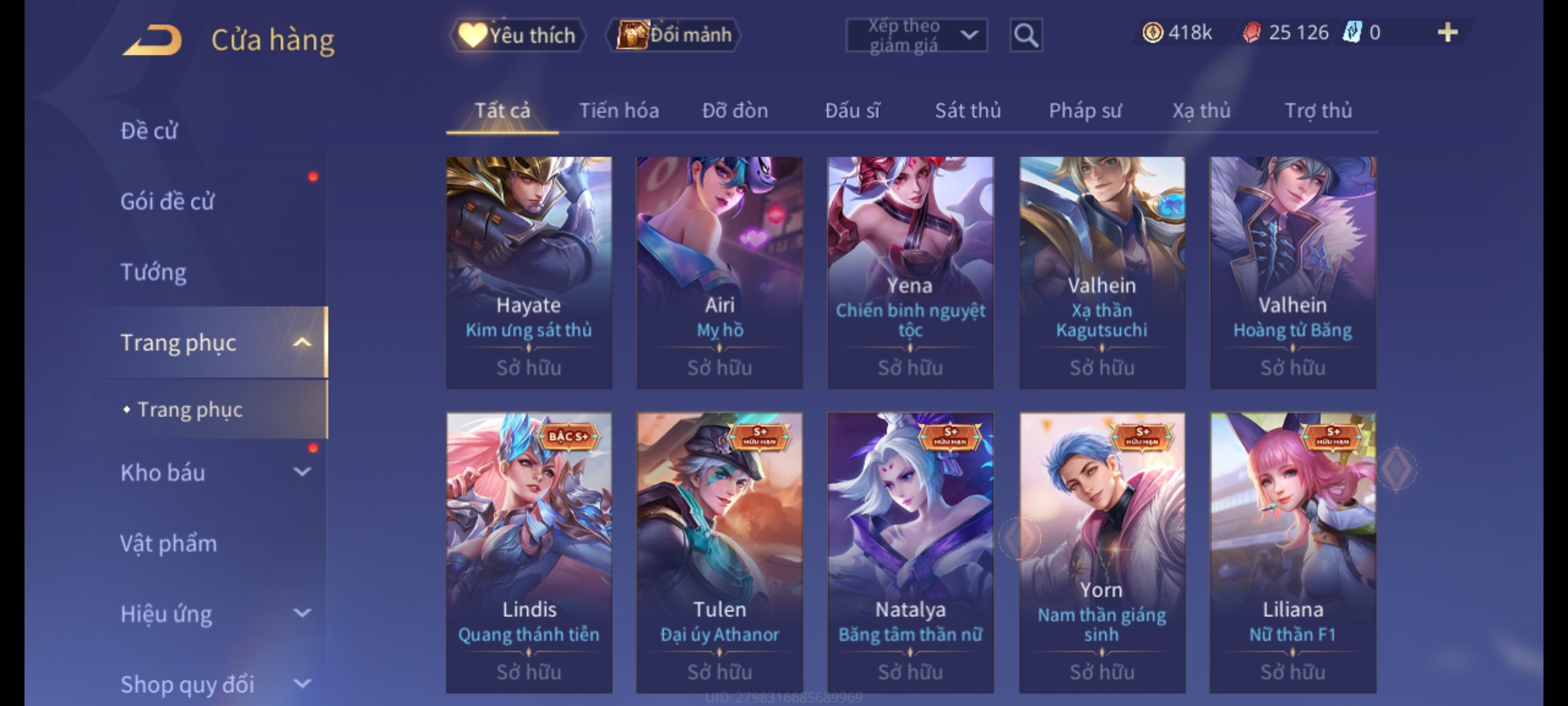Collapse the Trang phục sidebar section
The image size is (1568, 706).
pyautogui.click(x=302, y=342)
